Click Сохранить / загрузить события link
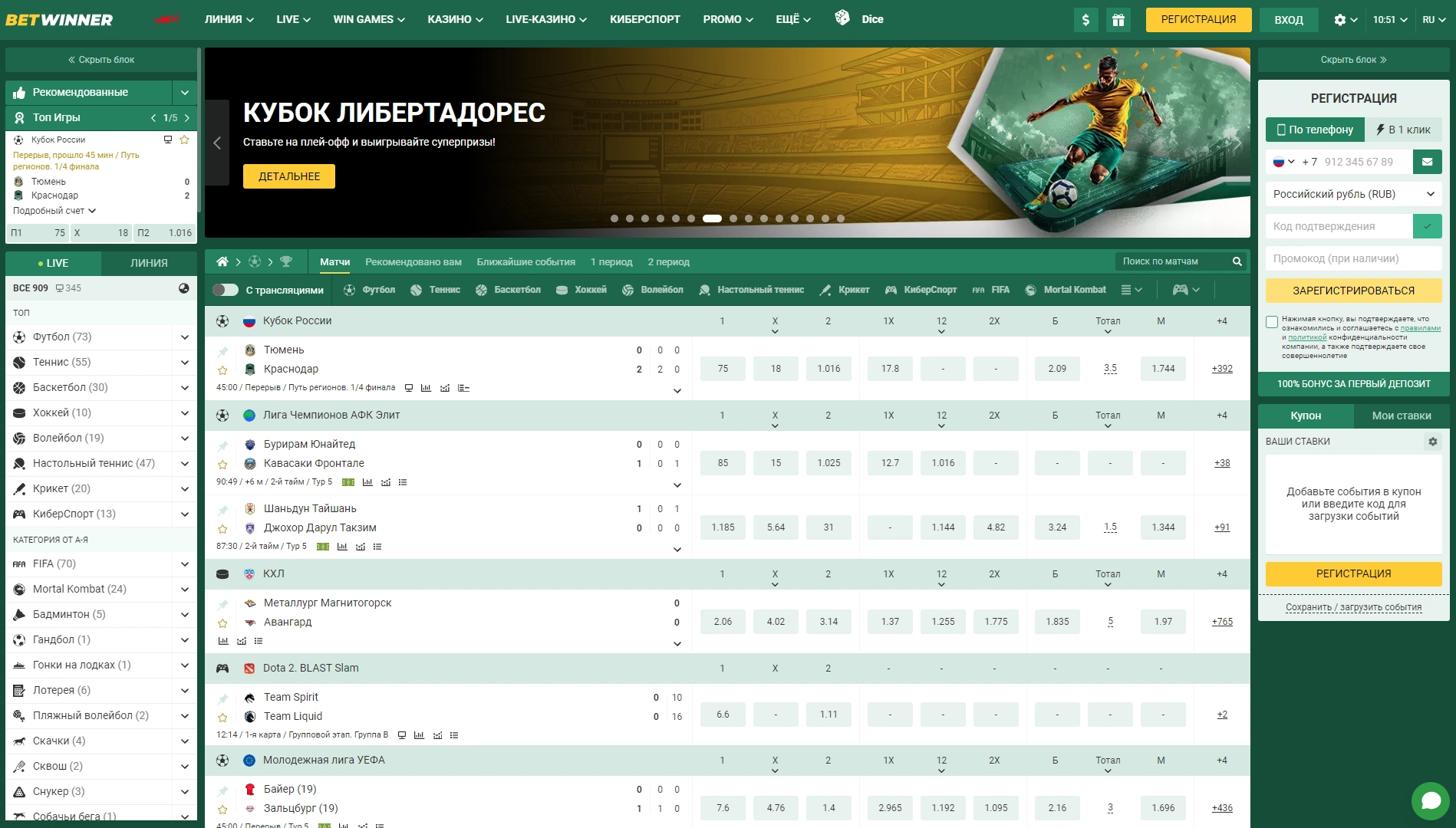The width and height of the screenshot is (1456, 828). [1353, 607]
